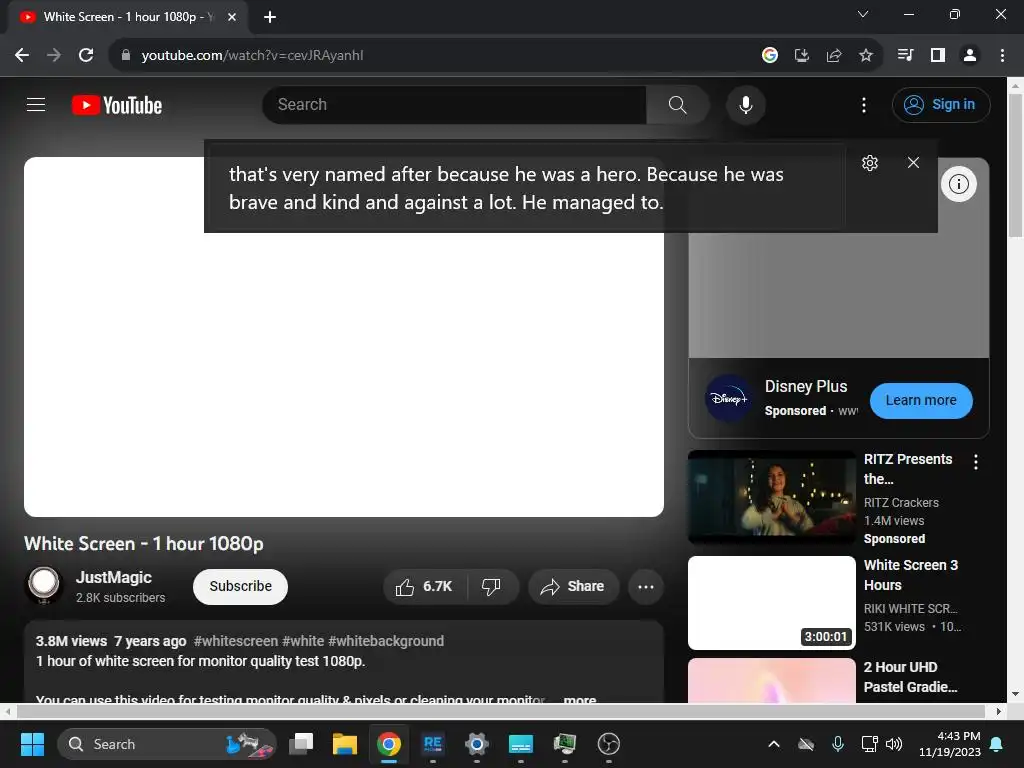Go forward with browser forward arrow

tap(54, 55)
